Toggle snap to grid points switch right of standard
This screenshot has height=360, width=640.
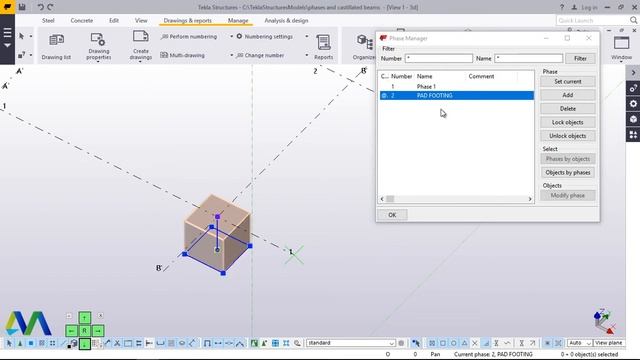[x=432, y=343]
